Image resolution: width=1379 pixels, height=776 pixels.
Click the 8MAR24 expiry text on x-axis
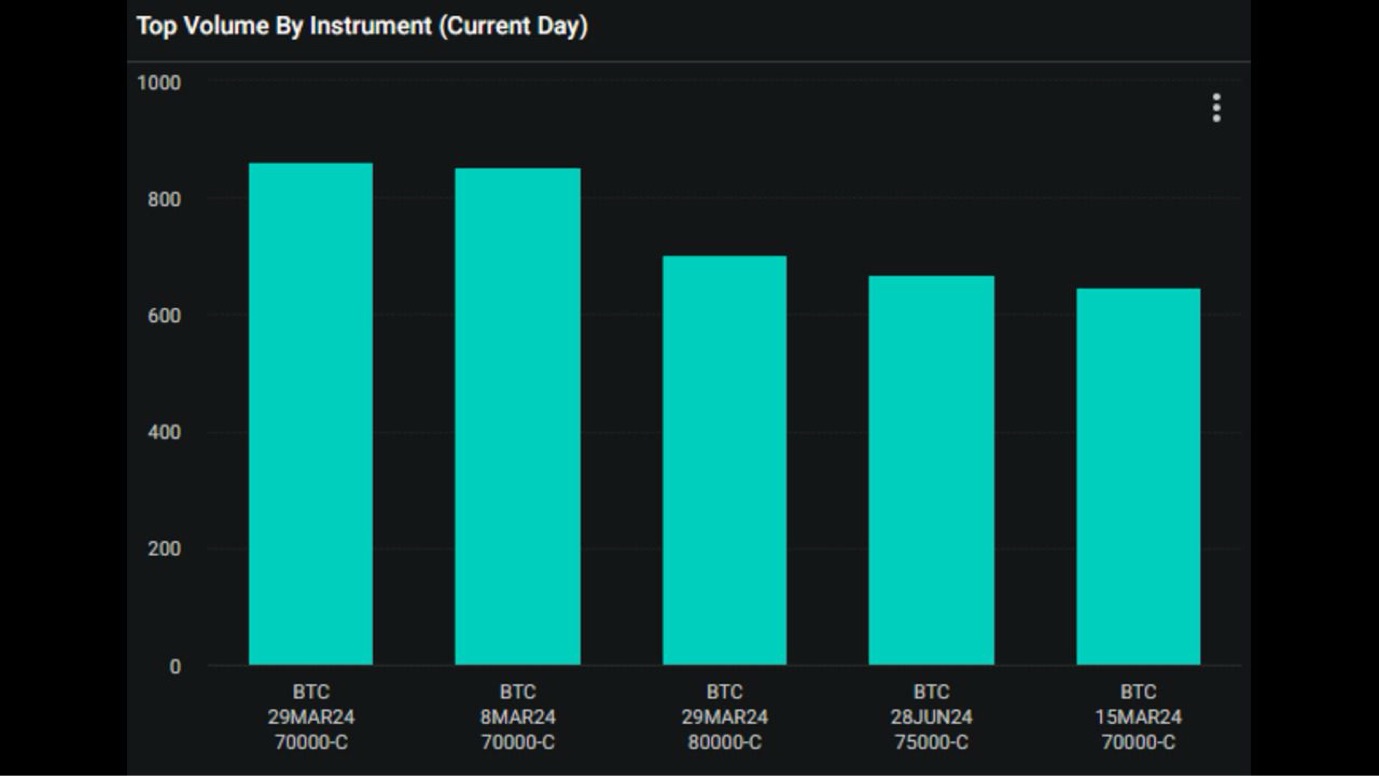point(517,717)
